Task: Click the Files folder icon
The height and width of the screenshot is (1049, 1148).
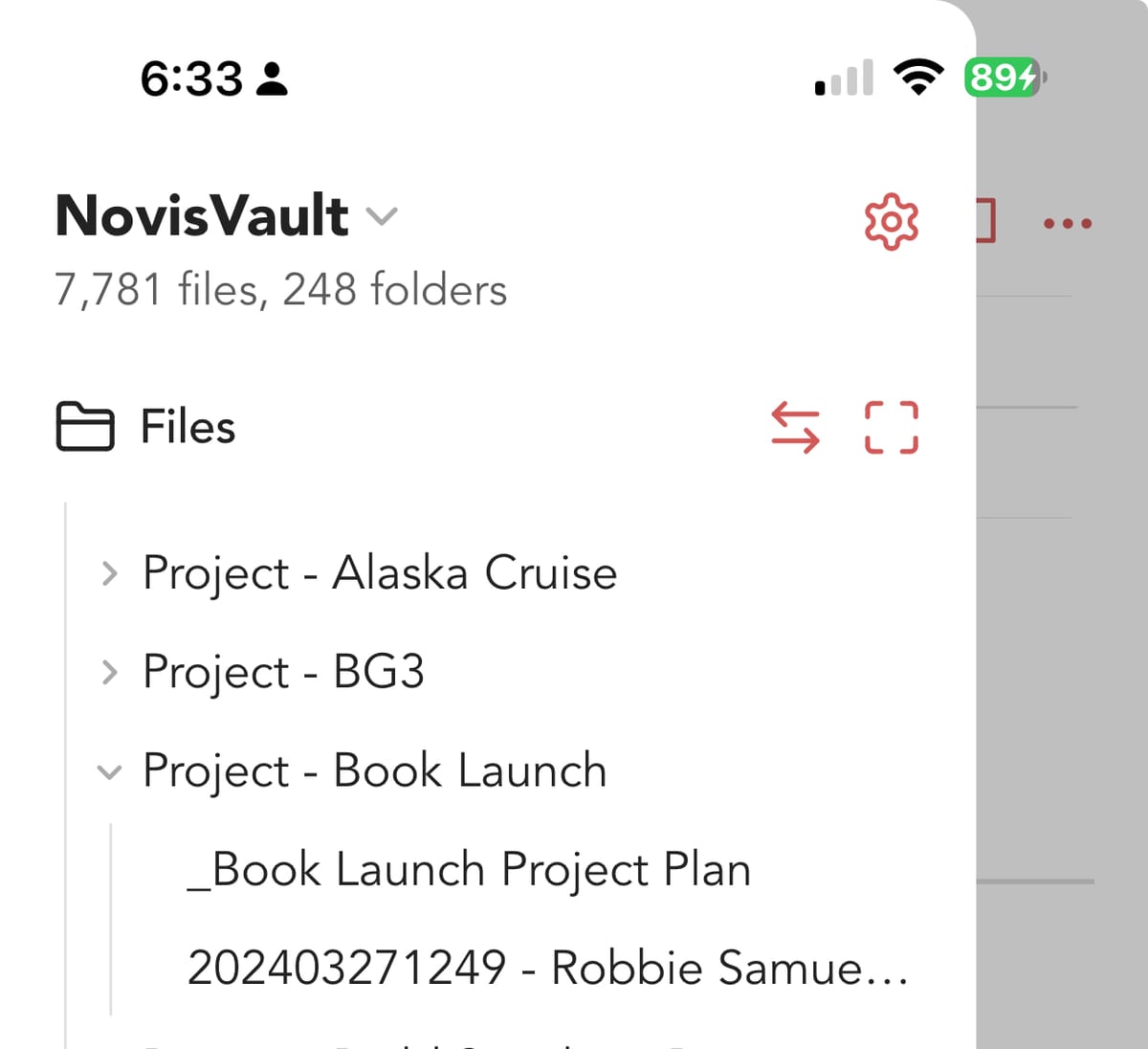Action: 84,427
